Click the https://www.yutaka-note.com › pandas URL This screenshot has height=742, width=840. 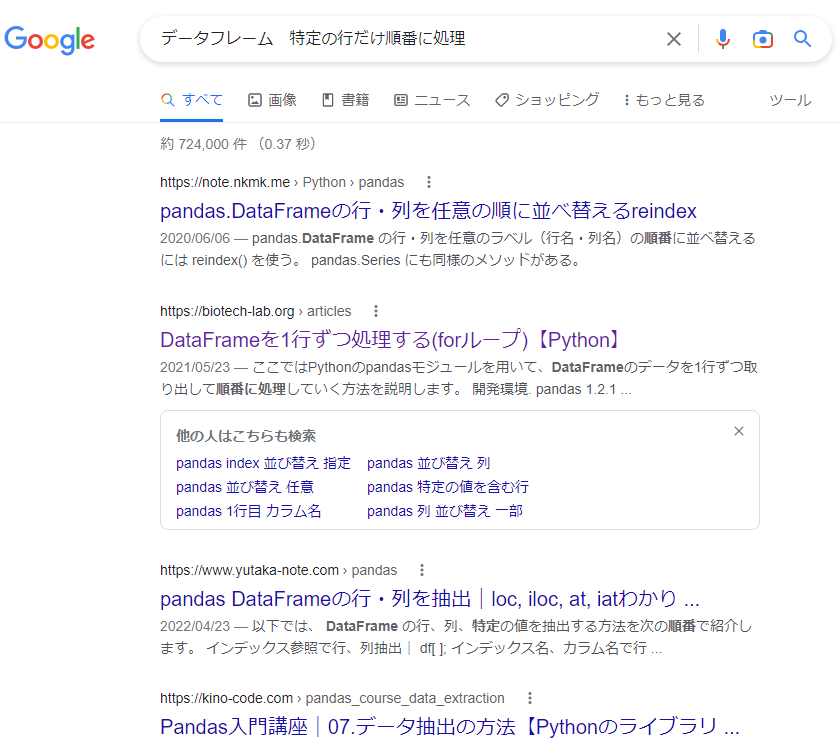[279, 570]
